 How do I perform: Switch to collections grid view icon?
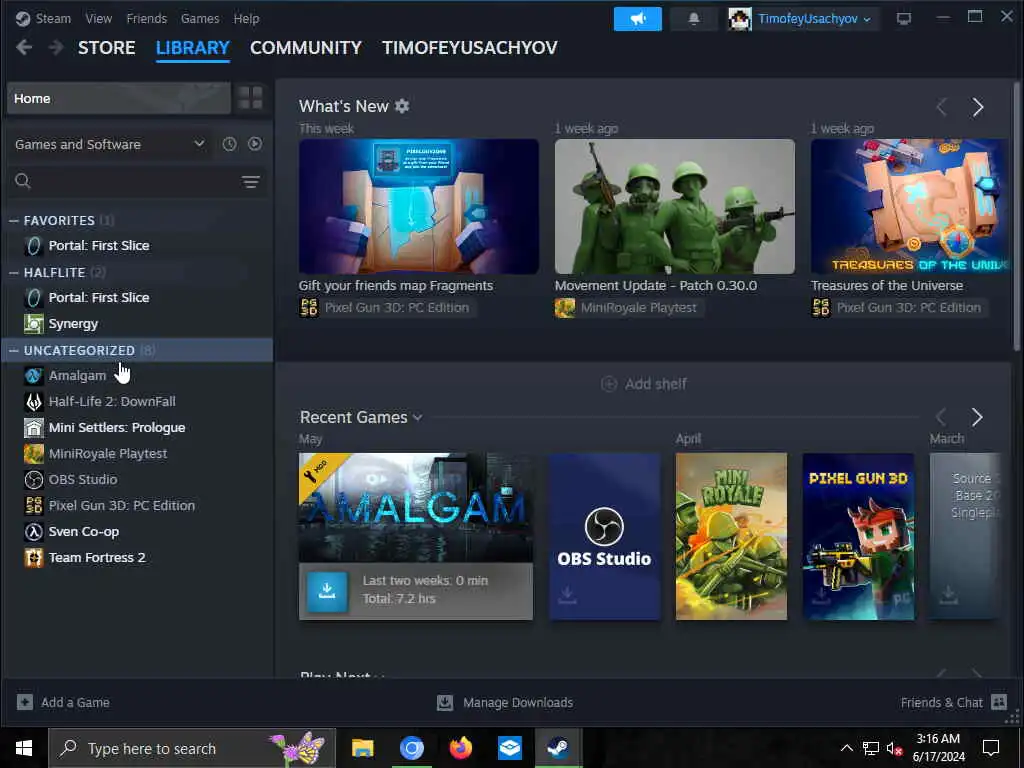click(x=250, y=98)
